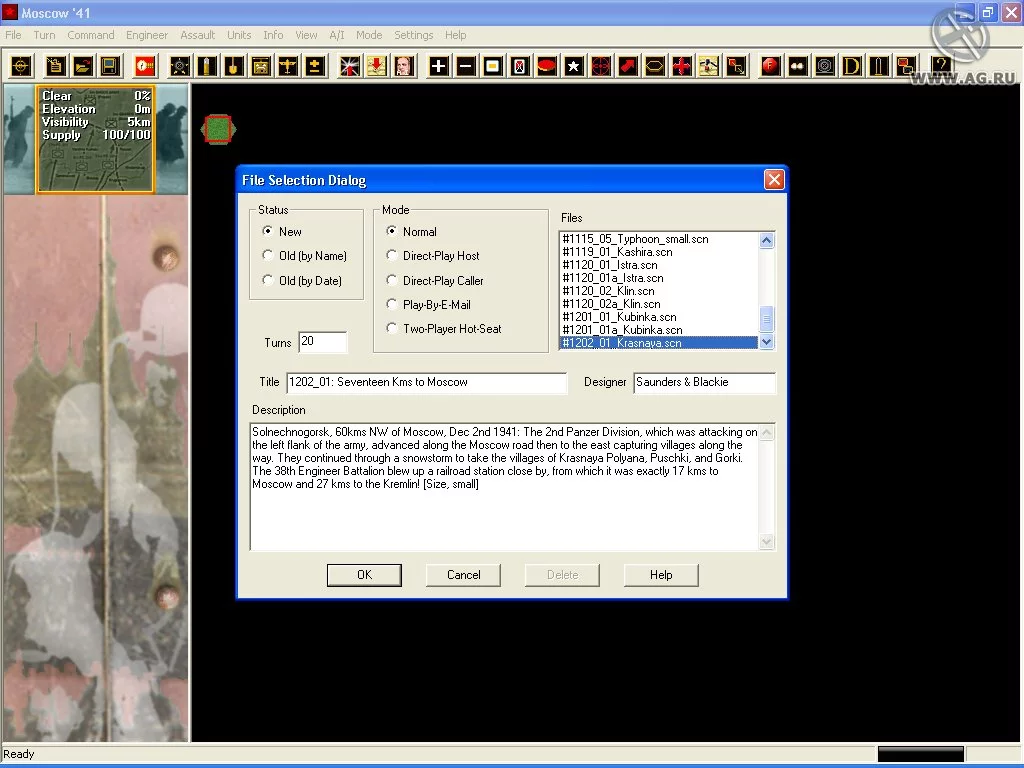1024x768 pixels.
Task: Click the airplane air mission icon
Action: pos(288,66)
